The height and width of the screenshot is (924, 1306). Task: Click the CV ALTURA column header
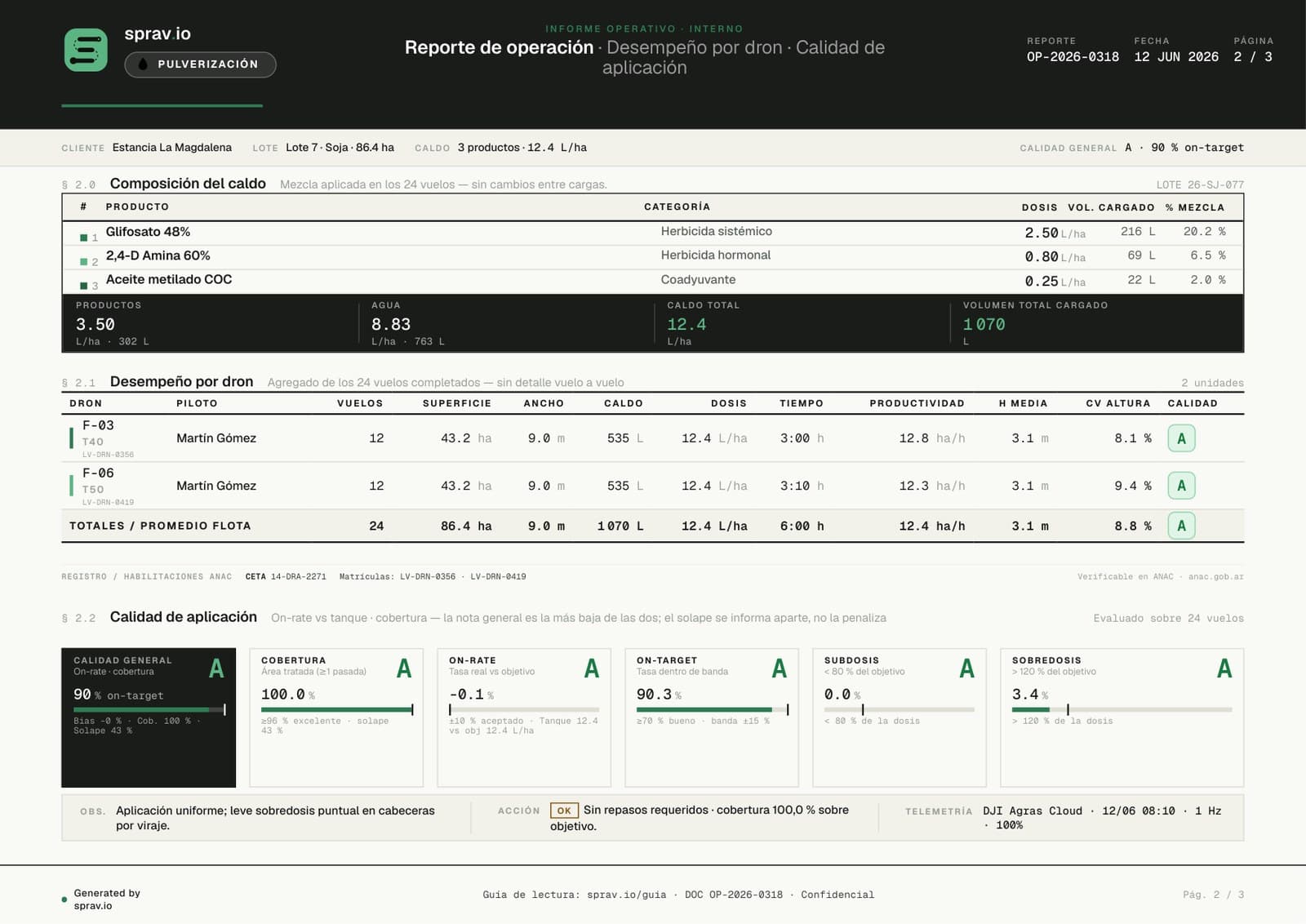pyautogui.click(x=1117, y=403)
